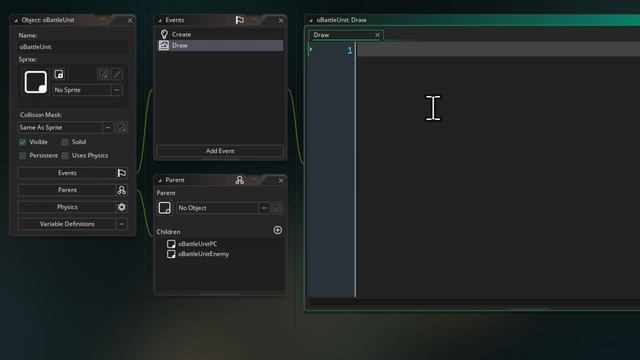Viewport: 640px width, 360px height.
Task: Select child oBattleUnitEnemy
Action: [x=203, y=254]
